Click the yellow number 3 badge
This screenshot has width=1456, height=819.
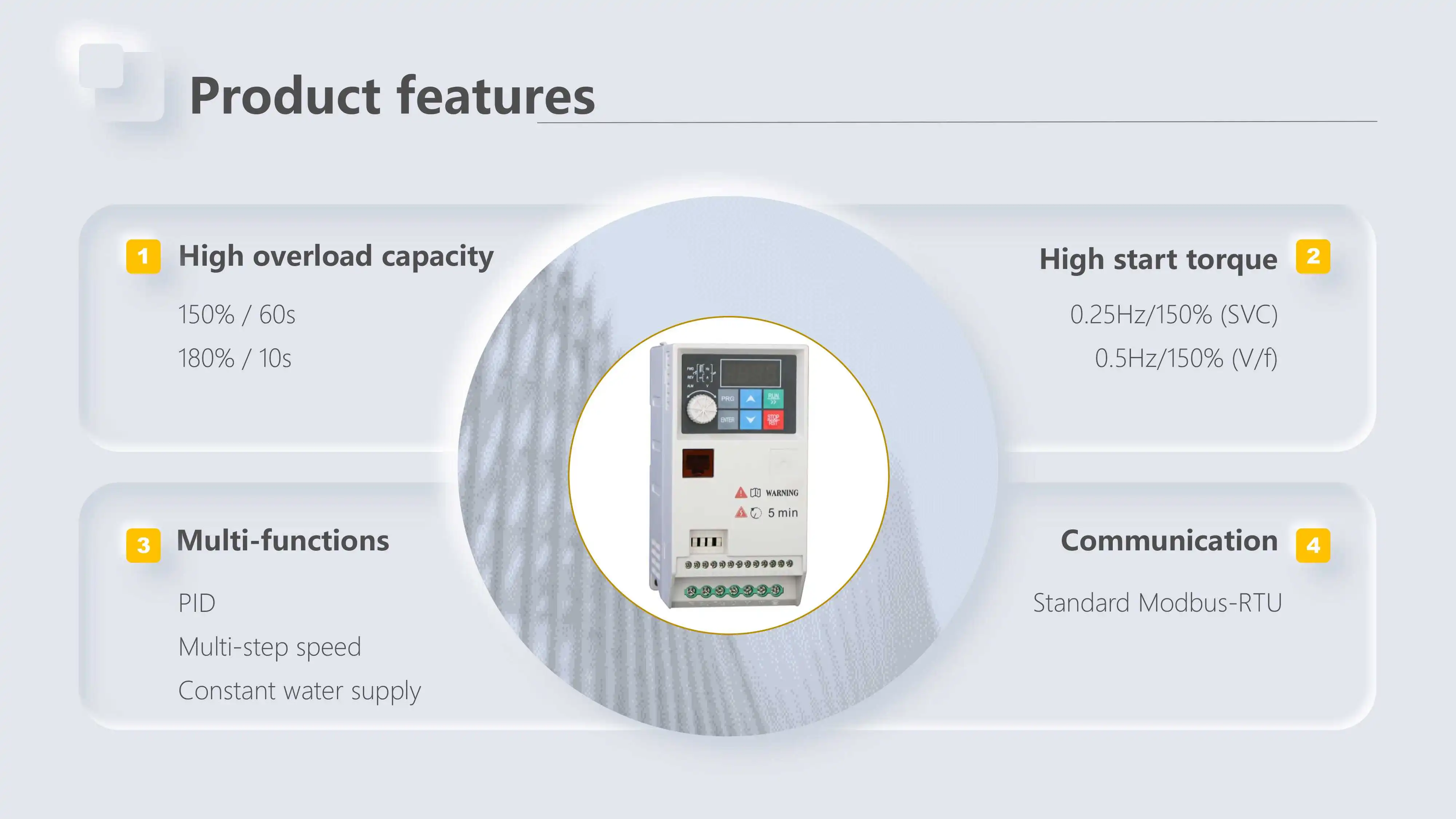(x=143, y=545)
